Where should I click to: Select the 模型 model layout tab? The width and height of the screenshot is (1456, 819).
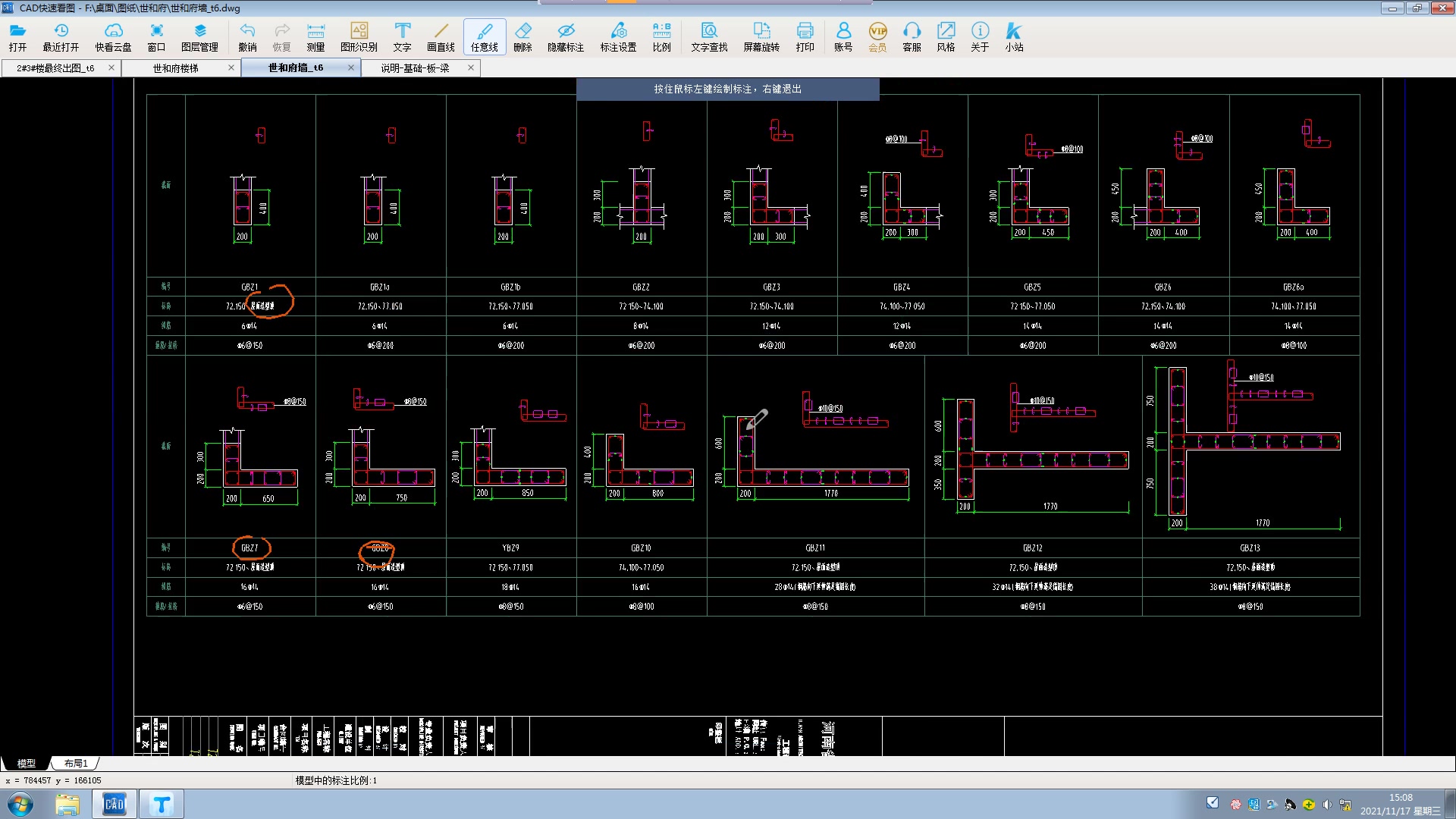click(27, 764)
